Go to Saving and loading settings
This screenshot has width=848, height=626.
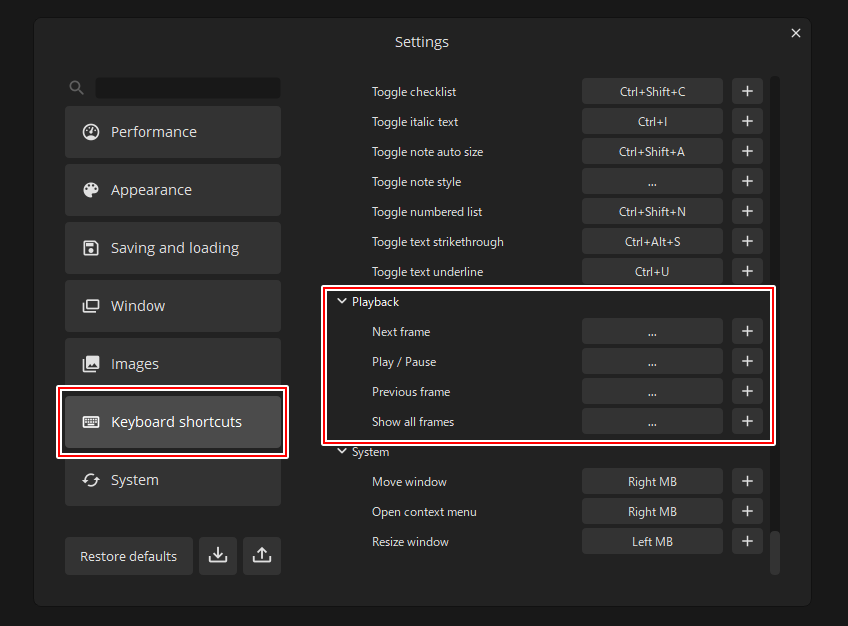pyautogui.click(x=173, y=248)
